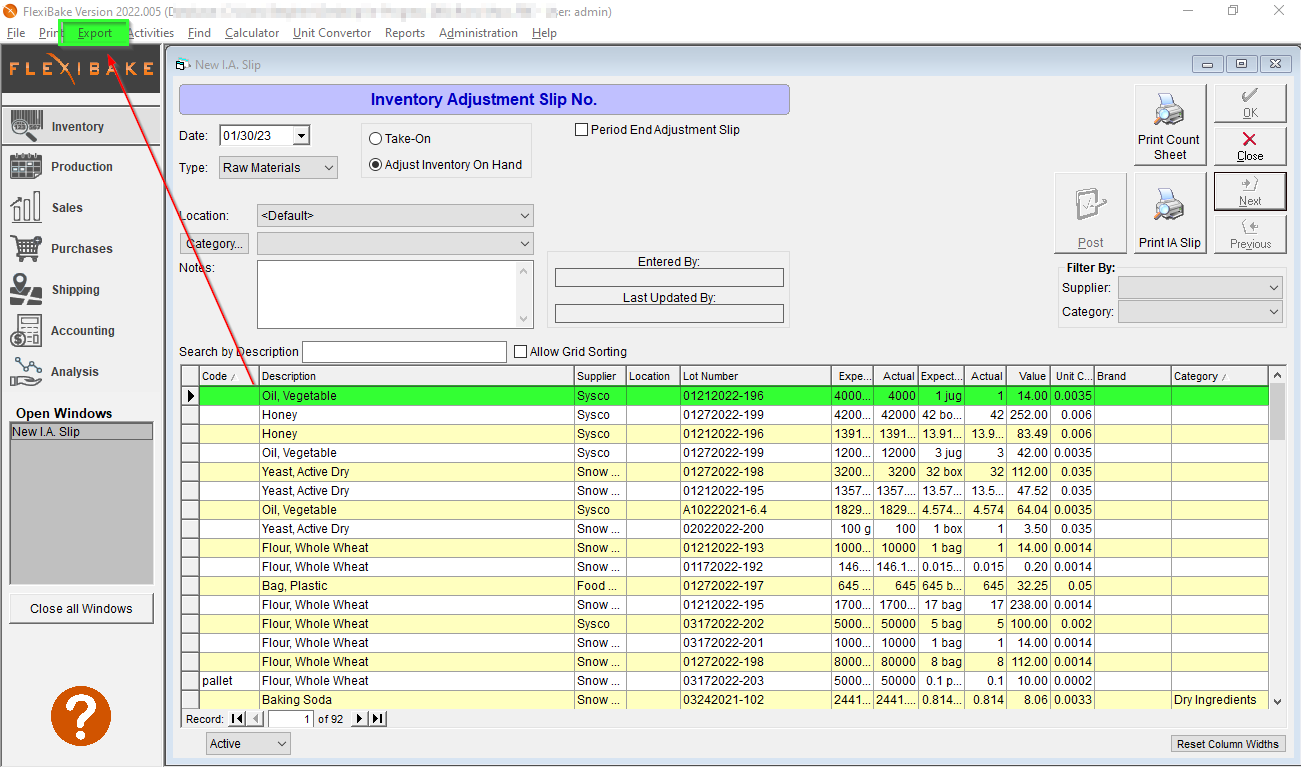Select the Take-On radio button
The height and width of the screenshot is (768, 1301).
(x=376, y=139)
